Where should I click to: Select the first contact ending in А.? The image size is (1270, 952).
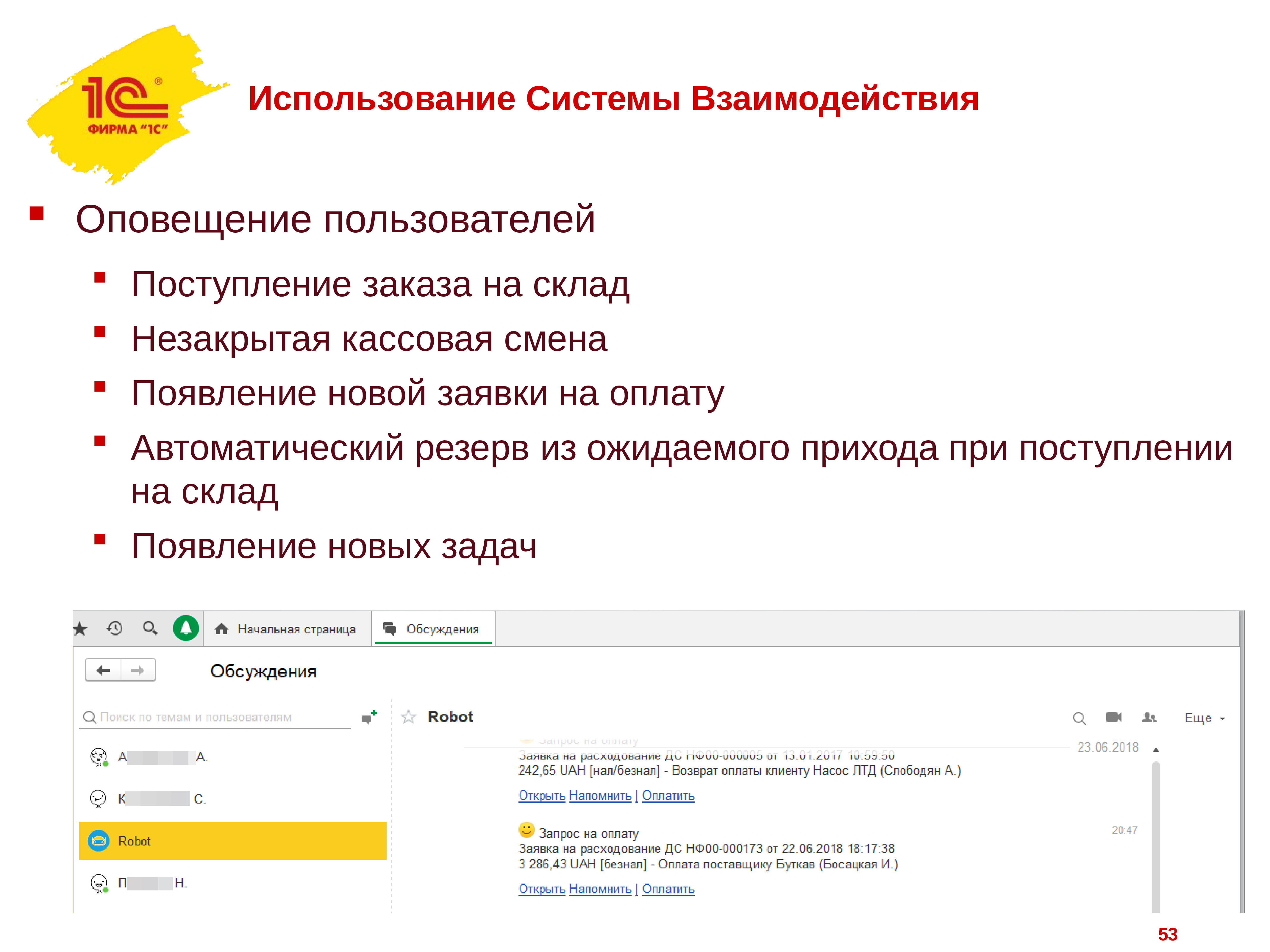coord(232,757)
